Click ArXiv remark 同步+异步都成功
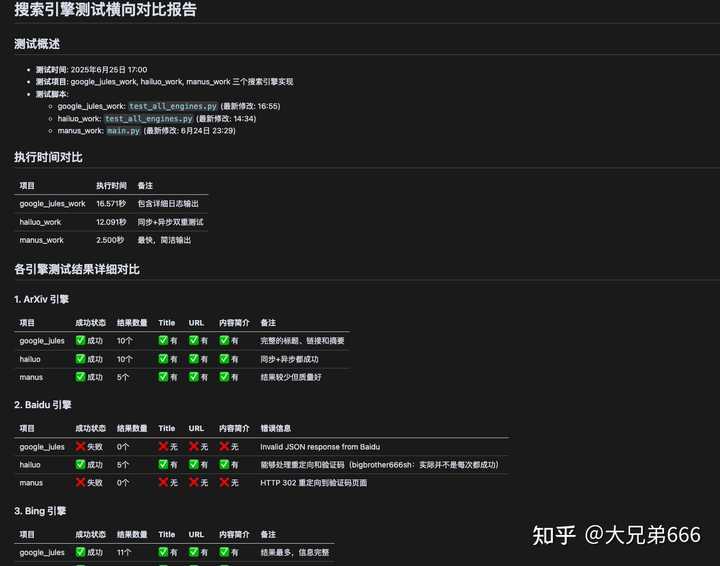Viewport: 720px width, 566px height. [x=289, y=359]
